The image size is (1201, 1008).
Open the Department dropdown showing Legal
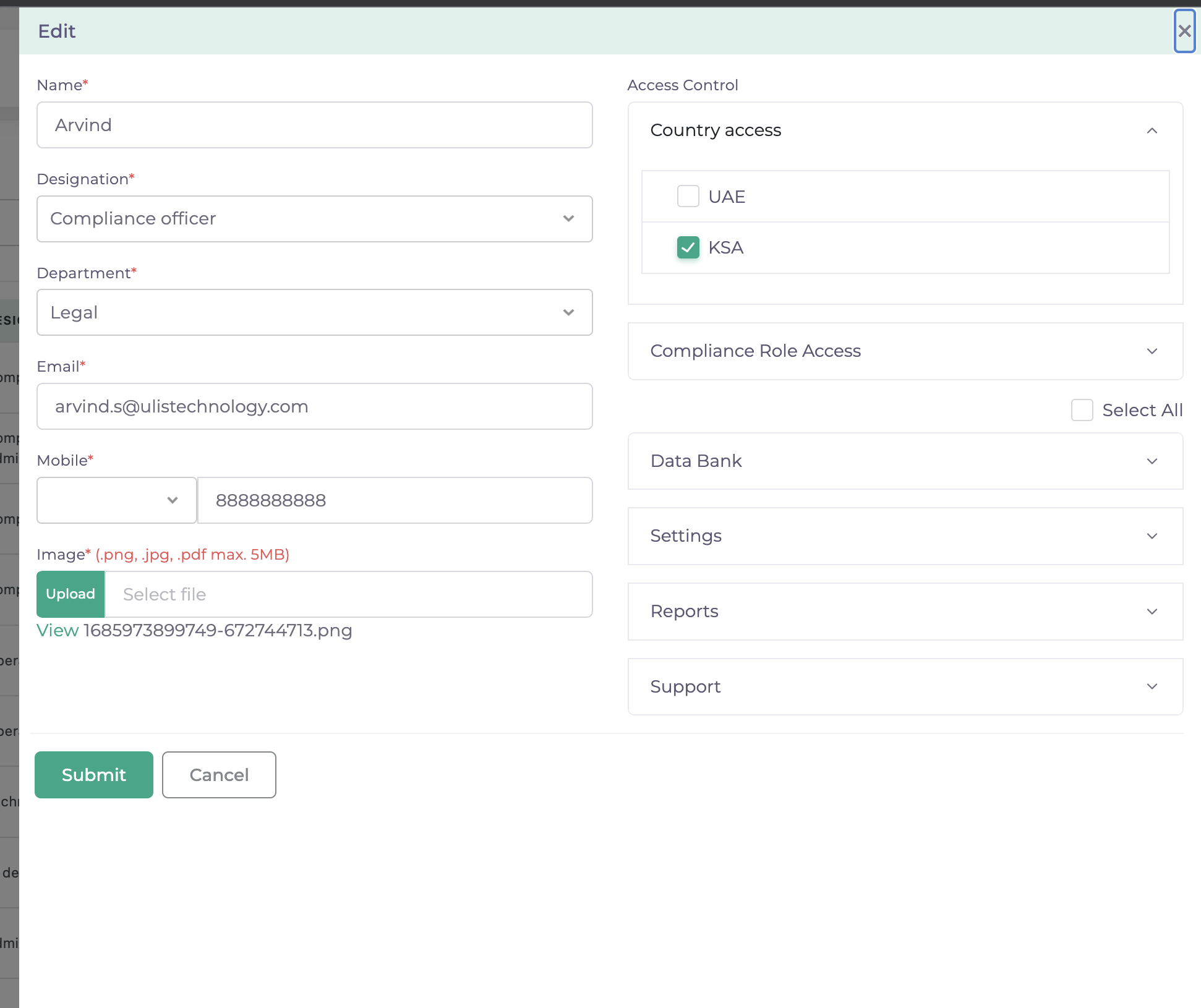(x=314, y=313)
